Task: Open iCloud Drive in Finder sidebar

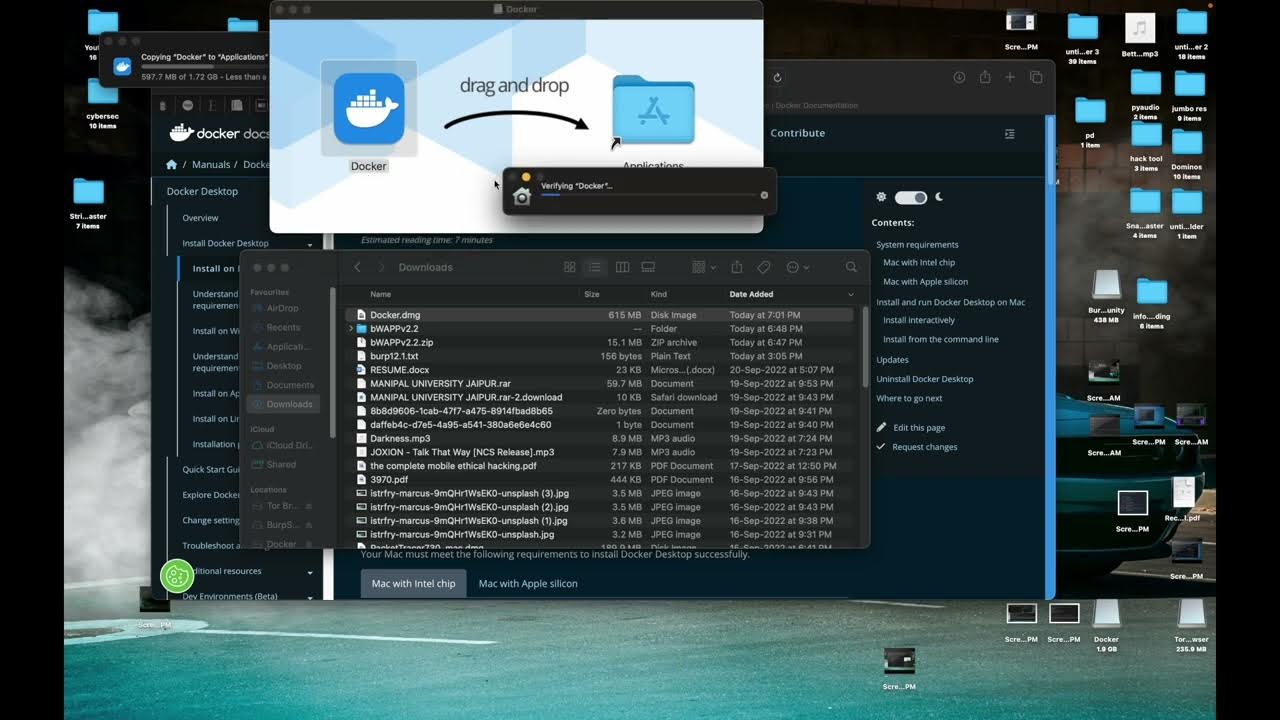Action: 282,445
